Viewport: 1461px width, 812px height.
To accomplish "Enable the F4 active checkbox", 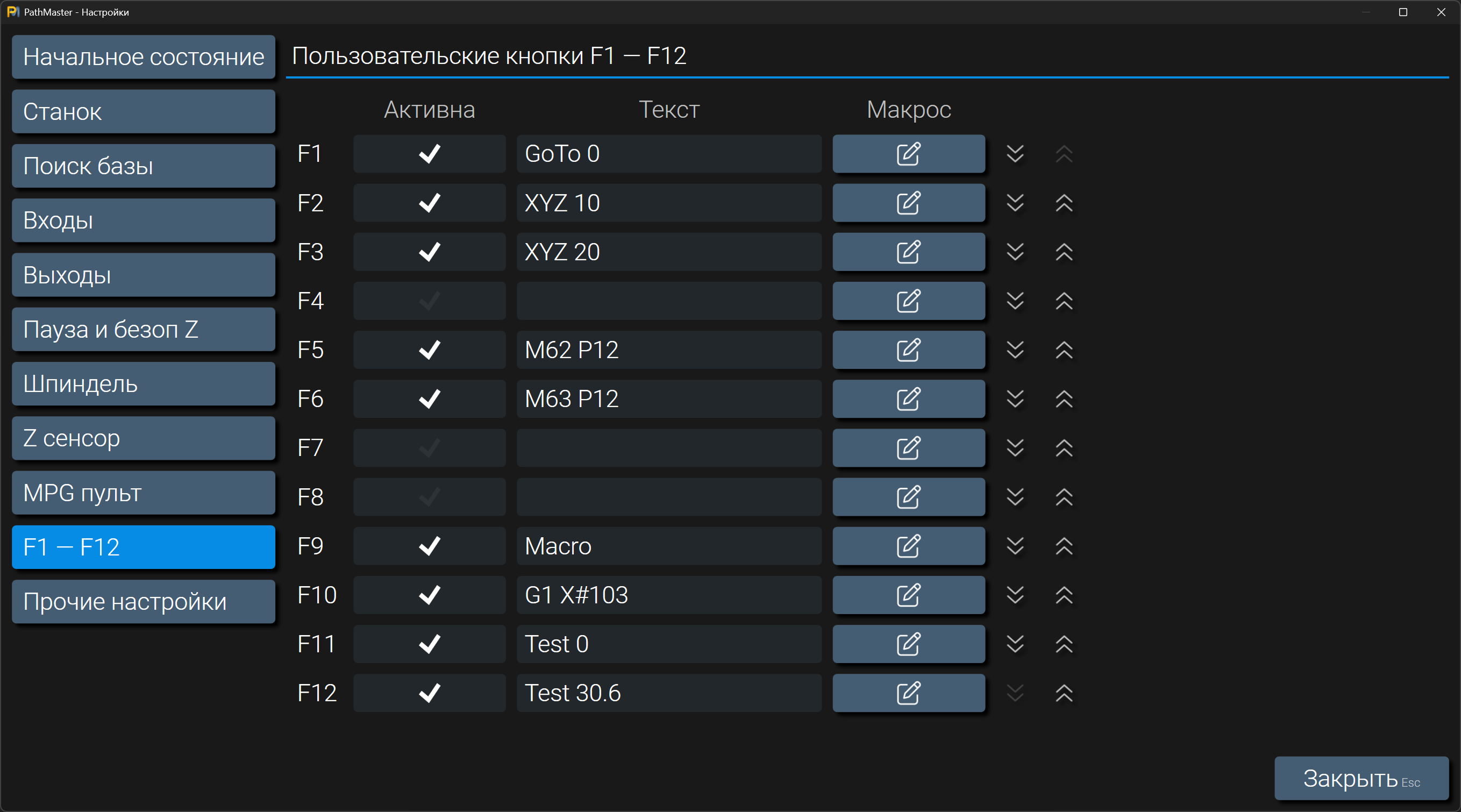I will click(429, 301).
